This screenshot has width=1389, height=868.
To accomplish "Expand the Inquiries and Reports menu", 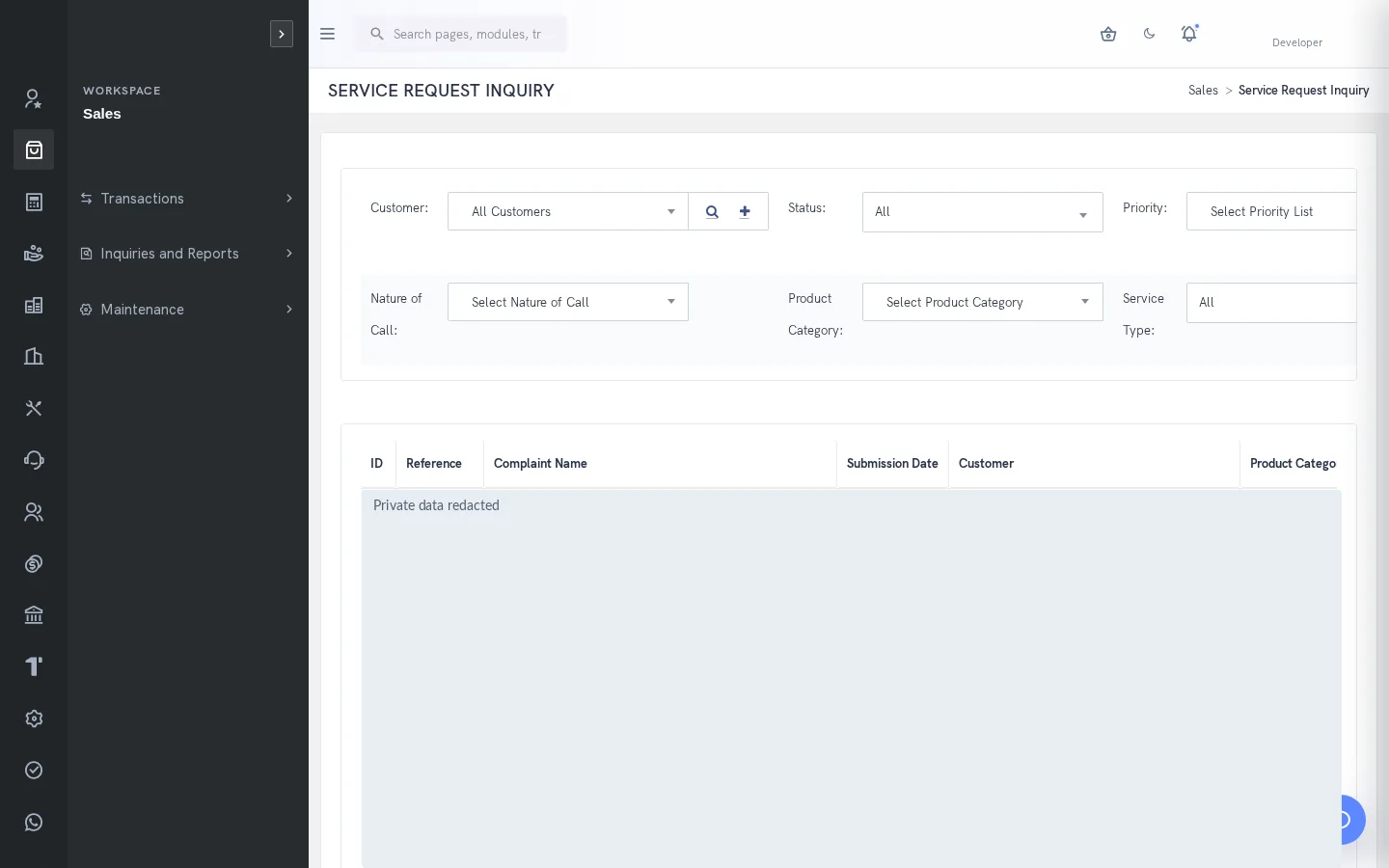I will point(188,254).
